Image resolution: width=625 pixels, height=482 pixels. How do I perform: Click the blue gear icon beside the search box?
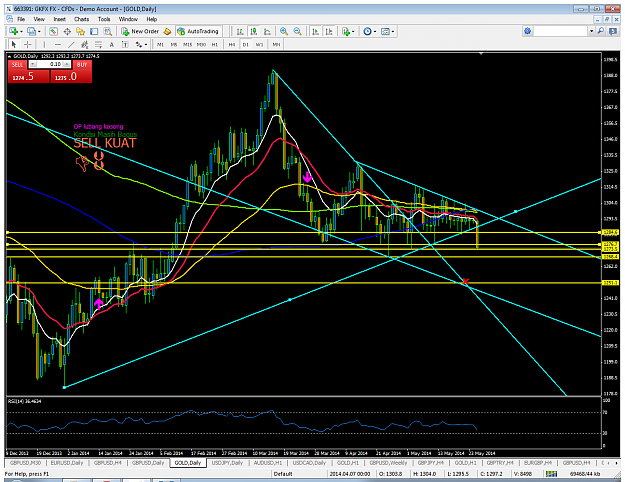(x=527, y=31)
